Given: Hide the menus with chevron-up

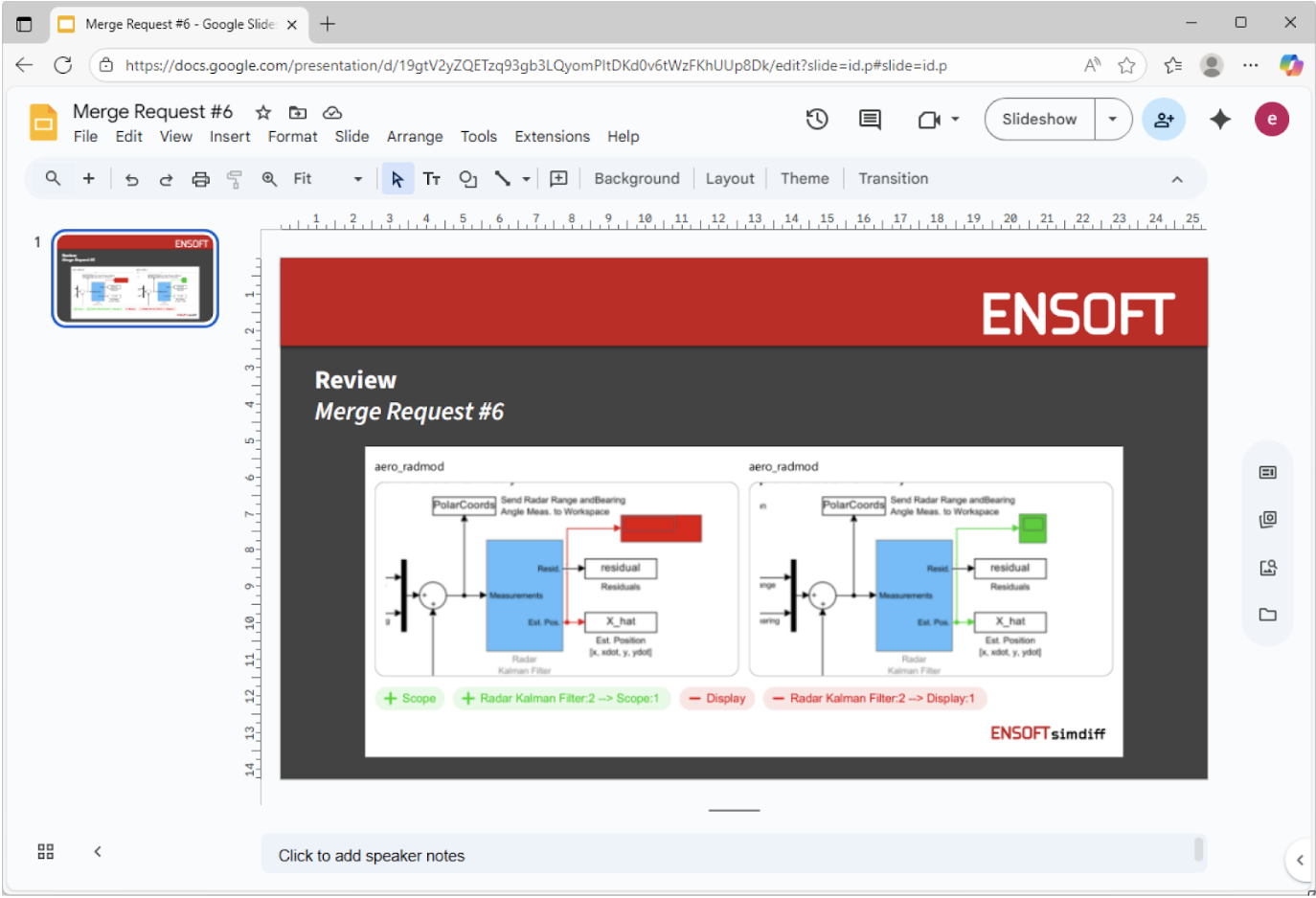Looking at the screenshot, I should (x=1177, y=179).
